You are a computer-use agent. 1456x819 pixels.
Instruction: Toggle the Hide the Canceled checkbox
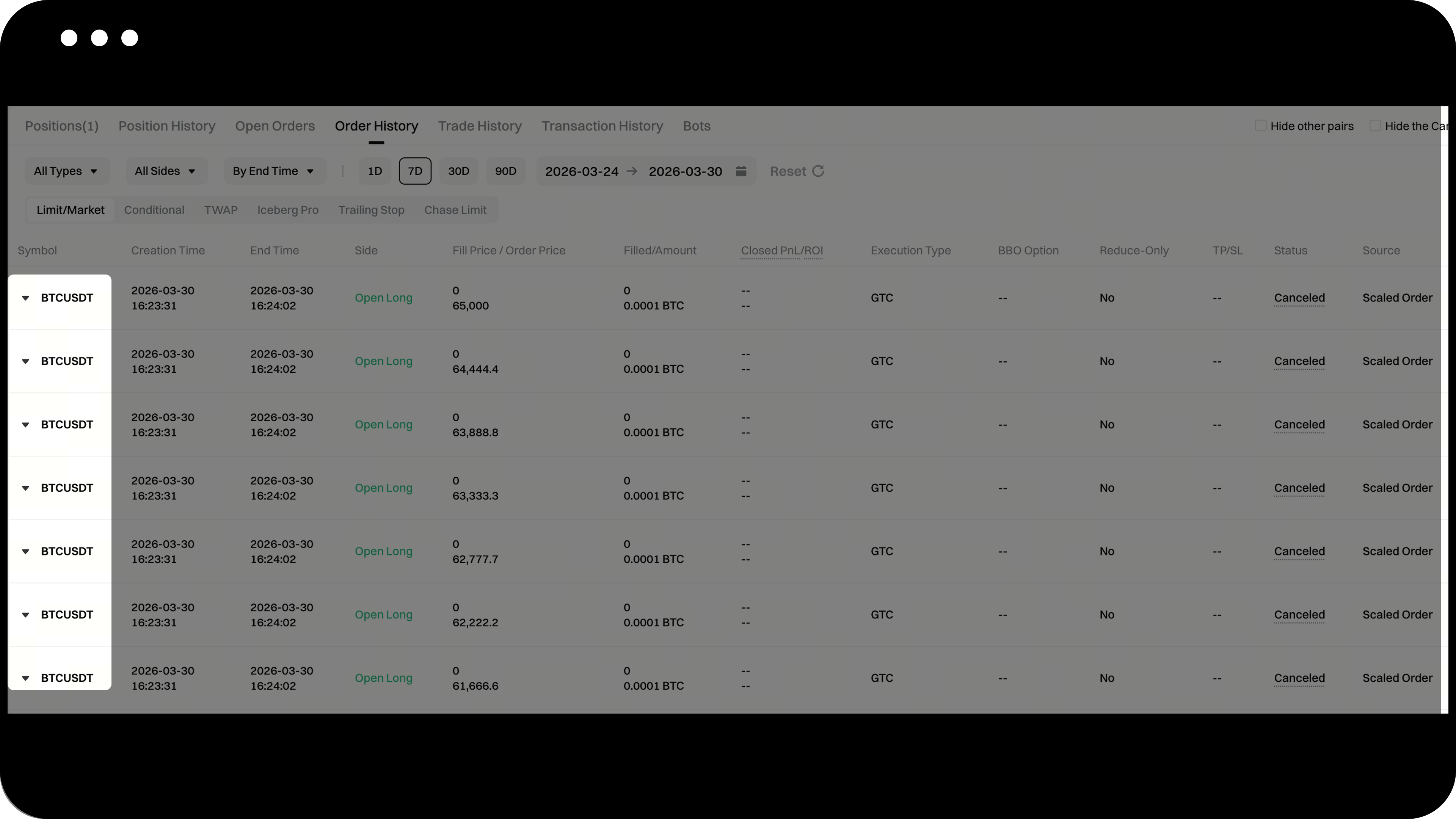click(1374, 126)
